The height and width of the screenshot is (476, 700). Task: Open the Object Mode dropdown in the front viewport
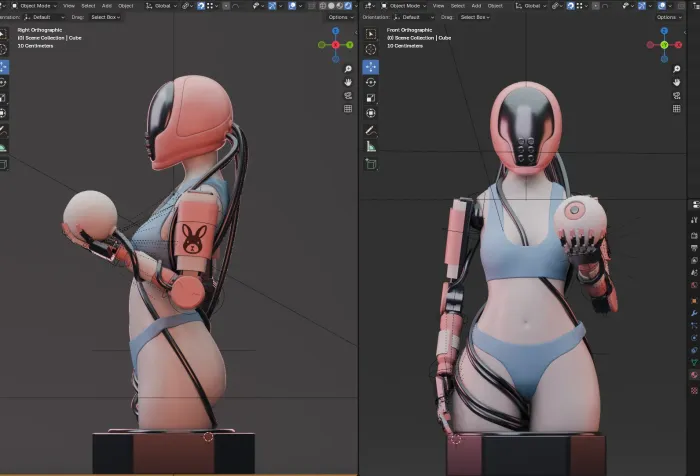click(405, 5)
